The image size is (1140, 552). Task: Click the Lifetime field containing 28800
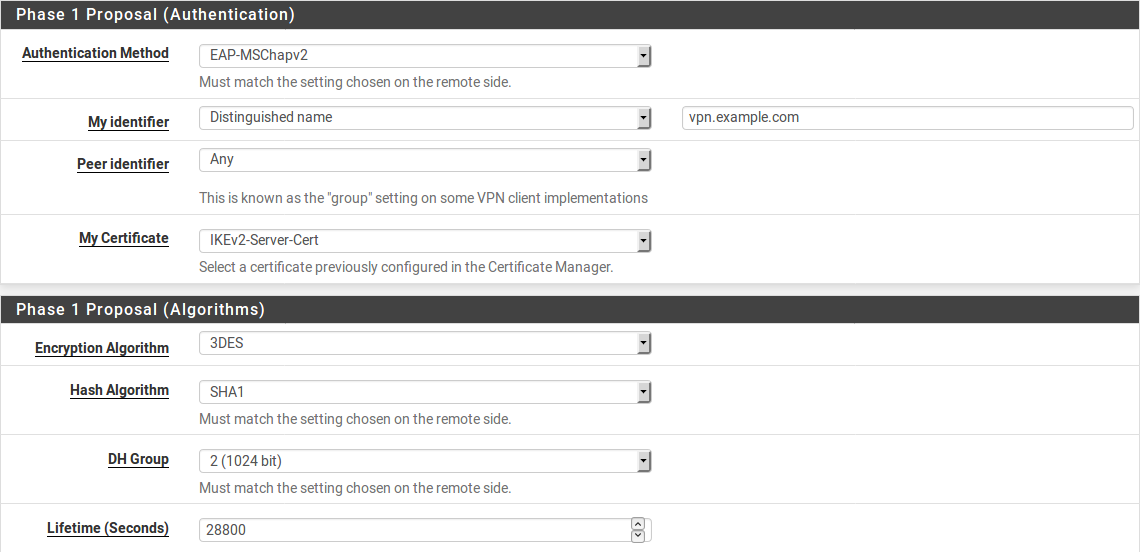[414, 530]
